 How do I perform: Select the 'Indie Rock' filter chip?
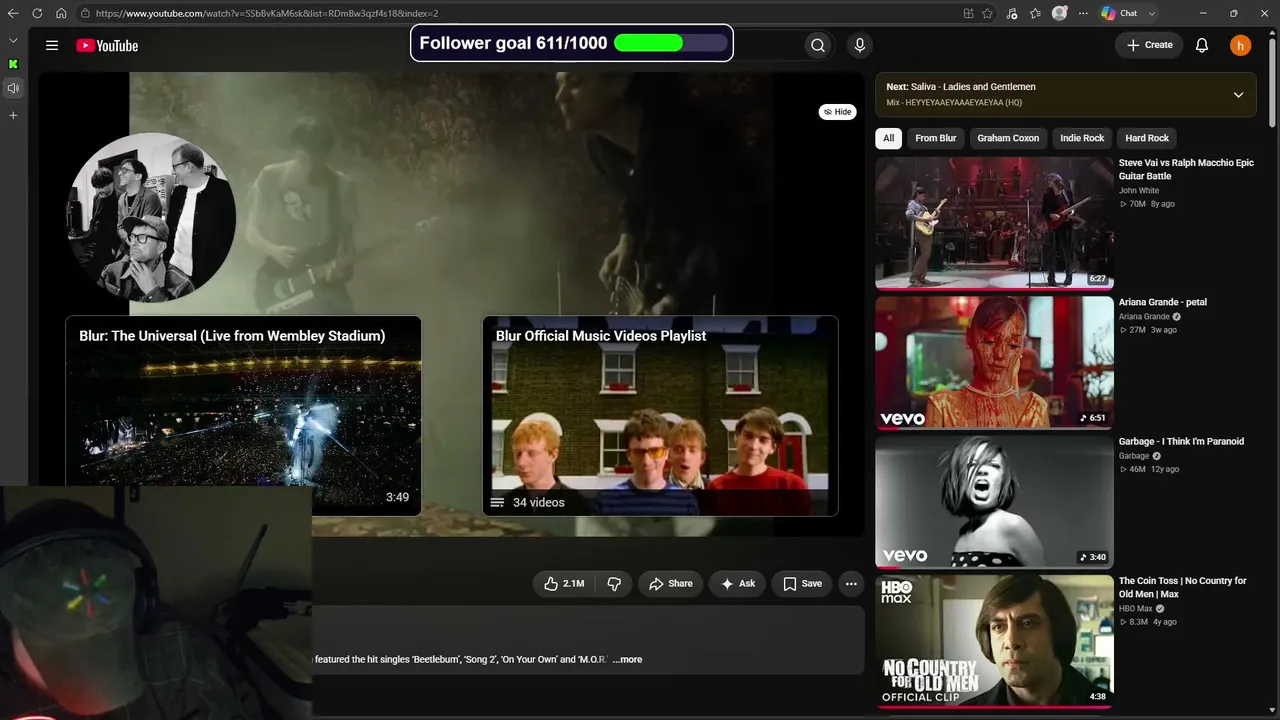pyautogui.click(x=1082, y=138)
